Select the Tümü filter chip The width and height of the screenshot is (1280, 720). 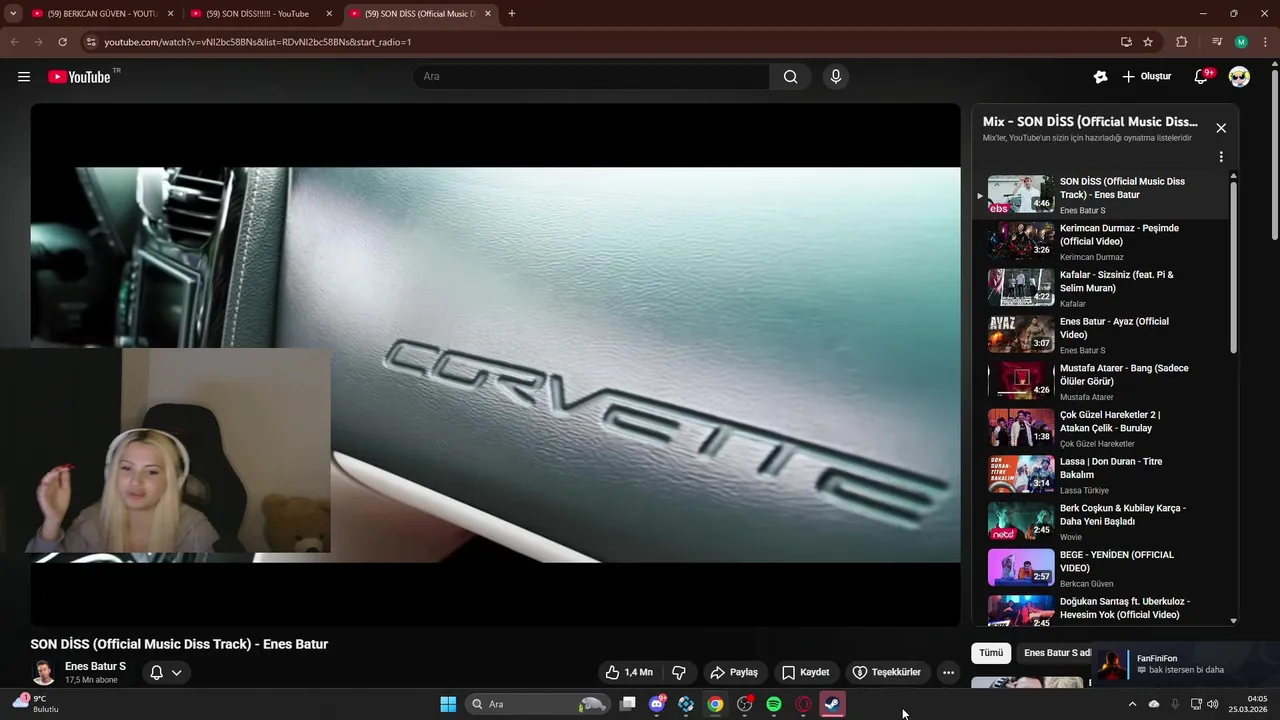click(990, 653)
